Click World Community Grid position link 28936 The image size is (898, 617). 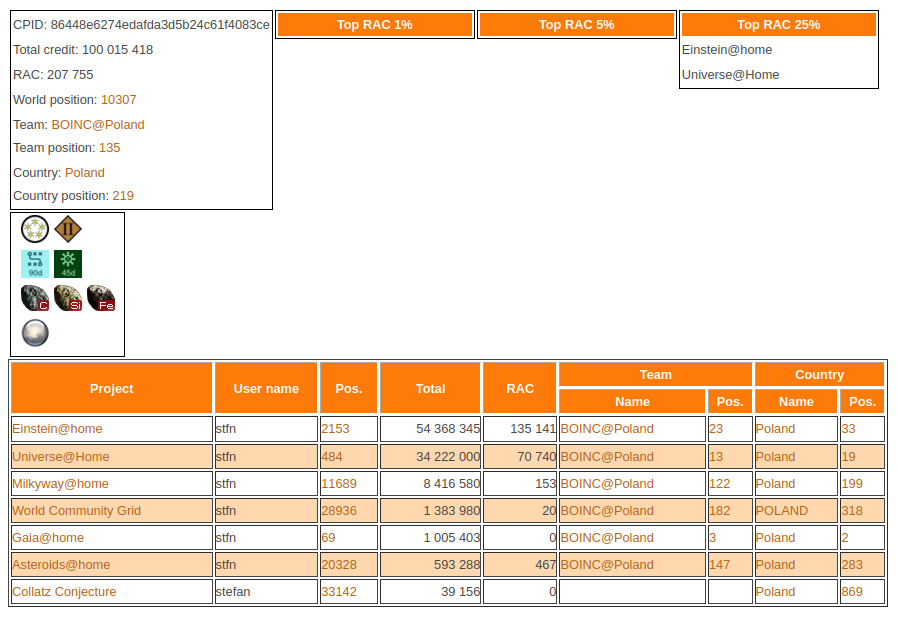coord(338,510)
